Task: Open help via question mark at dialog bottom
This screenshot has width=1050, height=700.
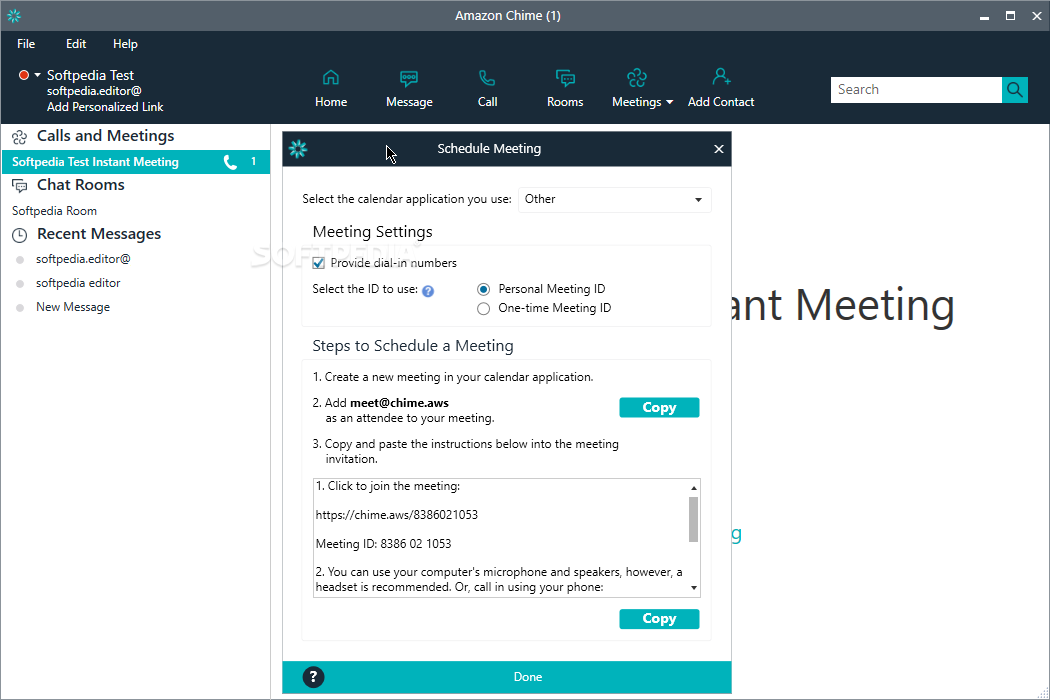Action: tap(313, 677)
